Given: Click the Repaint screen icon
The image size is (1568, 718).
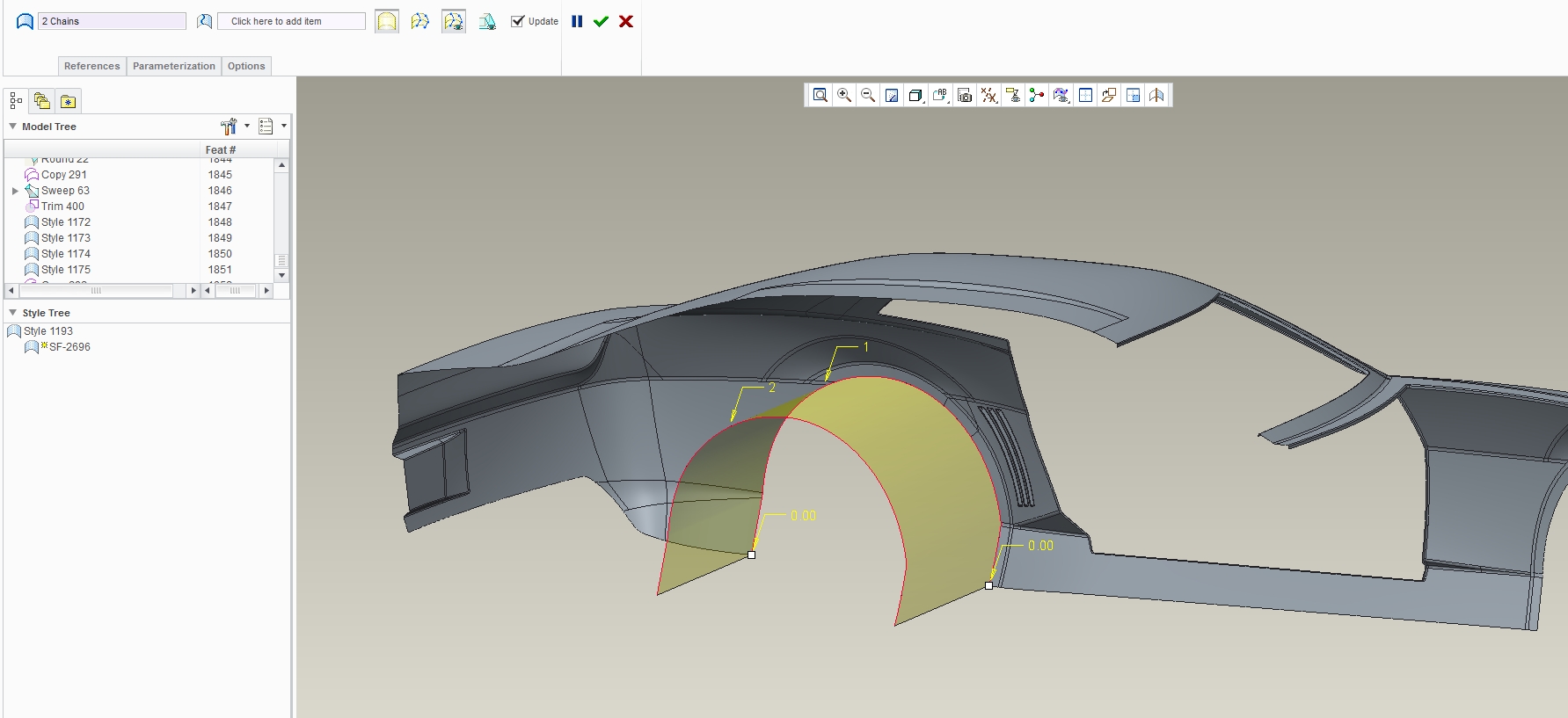Looking at the screenshot, I should tap(892, 95).
